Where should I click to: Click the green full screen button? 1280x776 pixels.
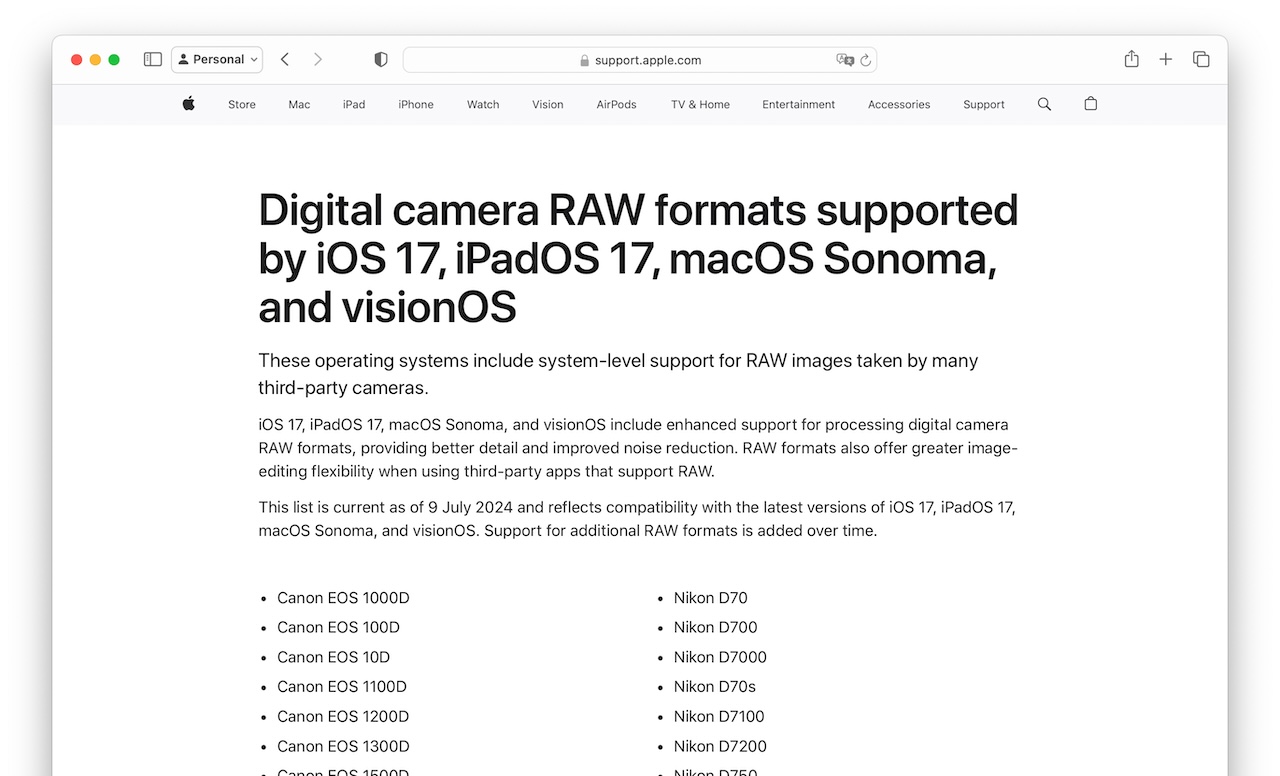[114, 60]
